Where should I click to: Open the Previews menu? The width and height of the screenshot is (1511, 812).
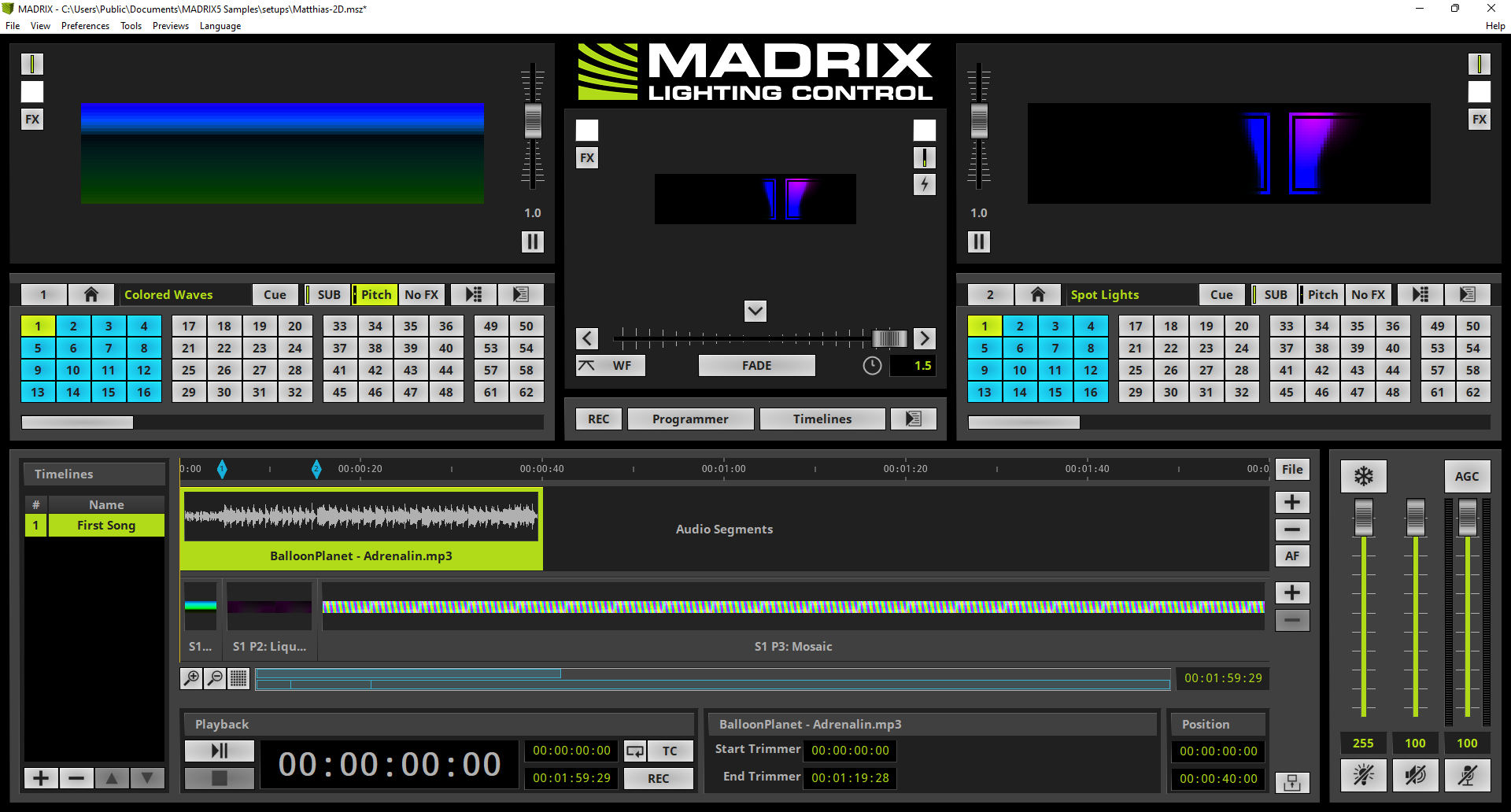point(171,26)
